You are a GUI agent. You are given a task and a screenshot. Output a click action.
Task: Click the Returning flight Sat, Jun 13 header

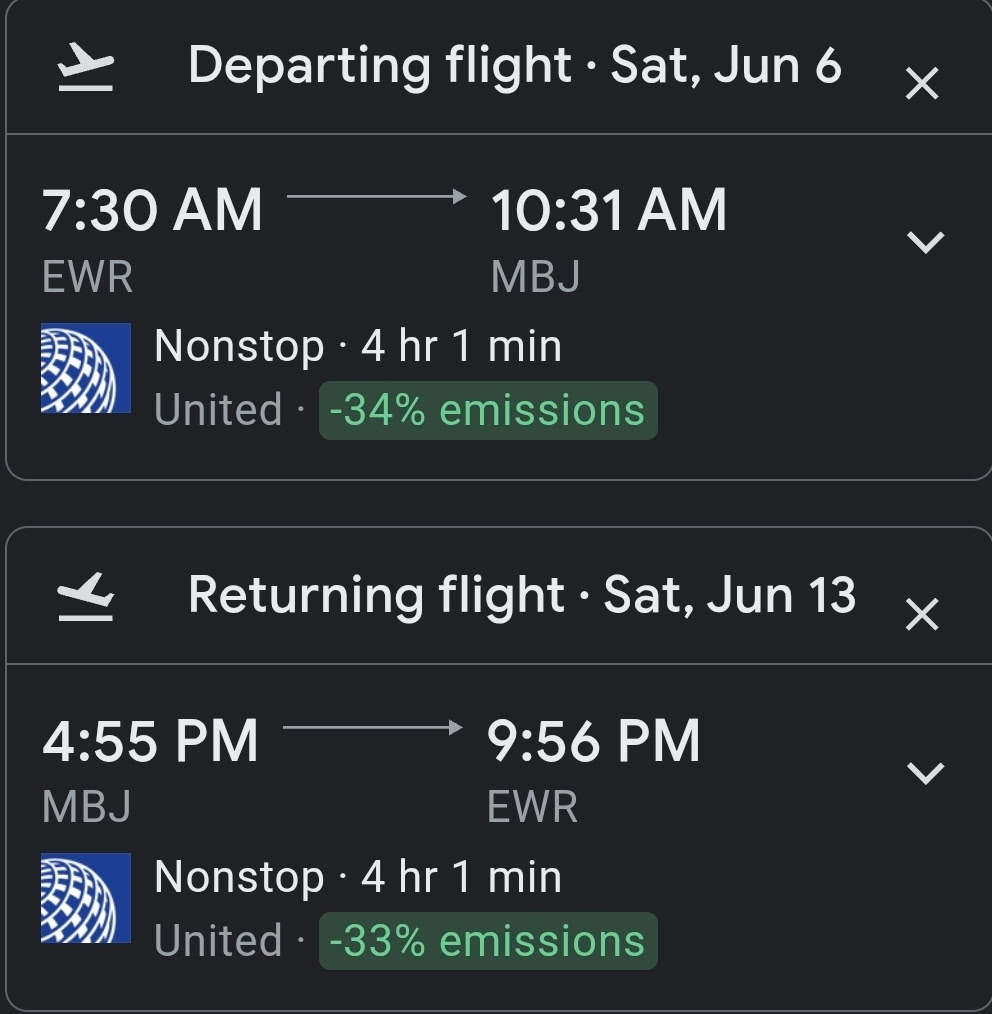(521, 595)
